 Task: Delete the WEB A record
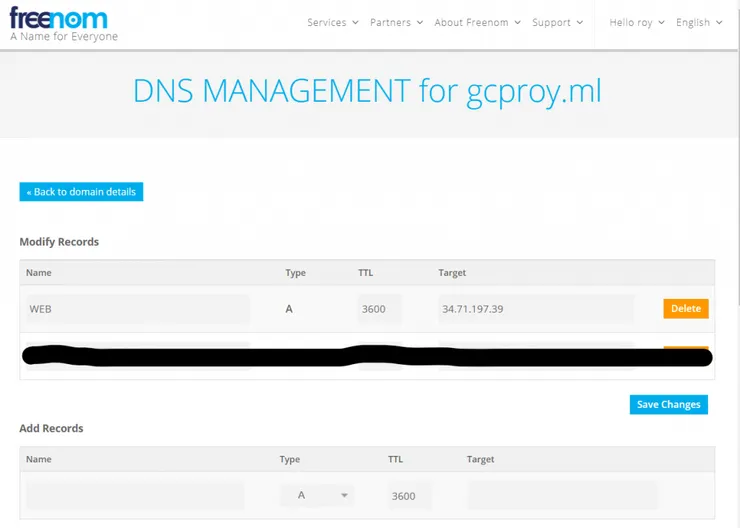pos(686,309)
